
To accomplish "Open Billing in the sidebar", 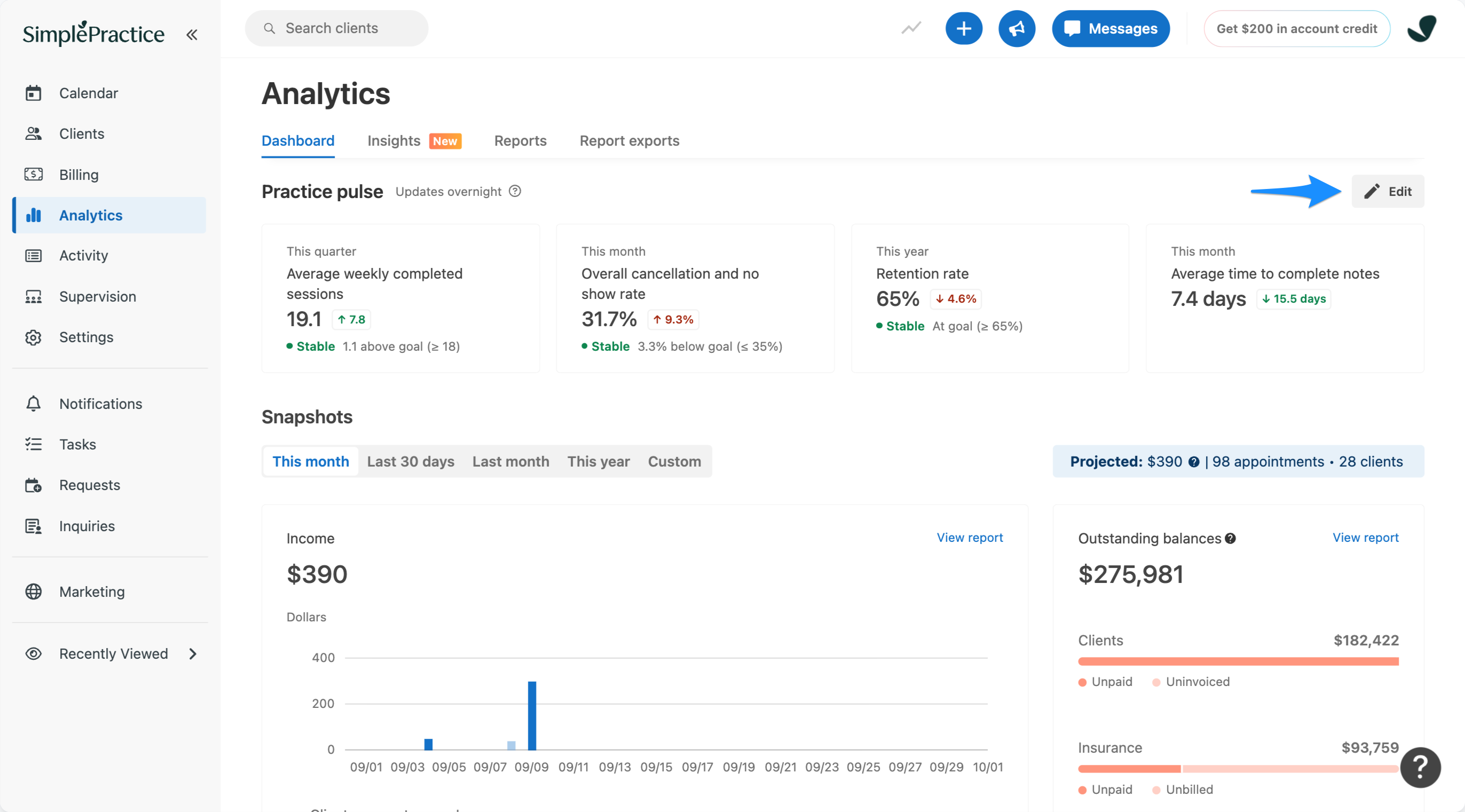I will tap(109, 175).
